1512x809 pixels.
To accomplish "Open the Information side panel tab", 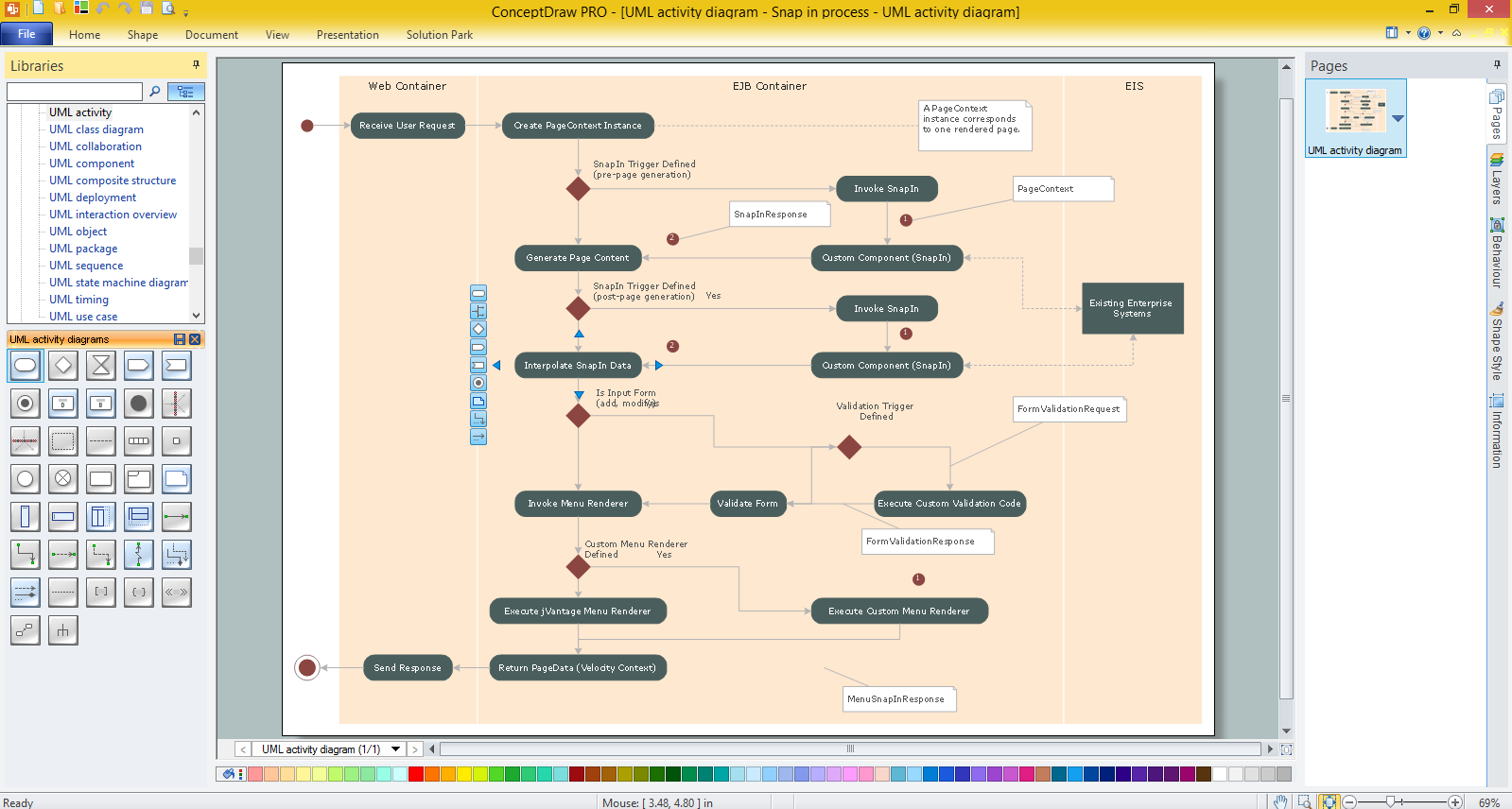I will coord(1497,430).
